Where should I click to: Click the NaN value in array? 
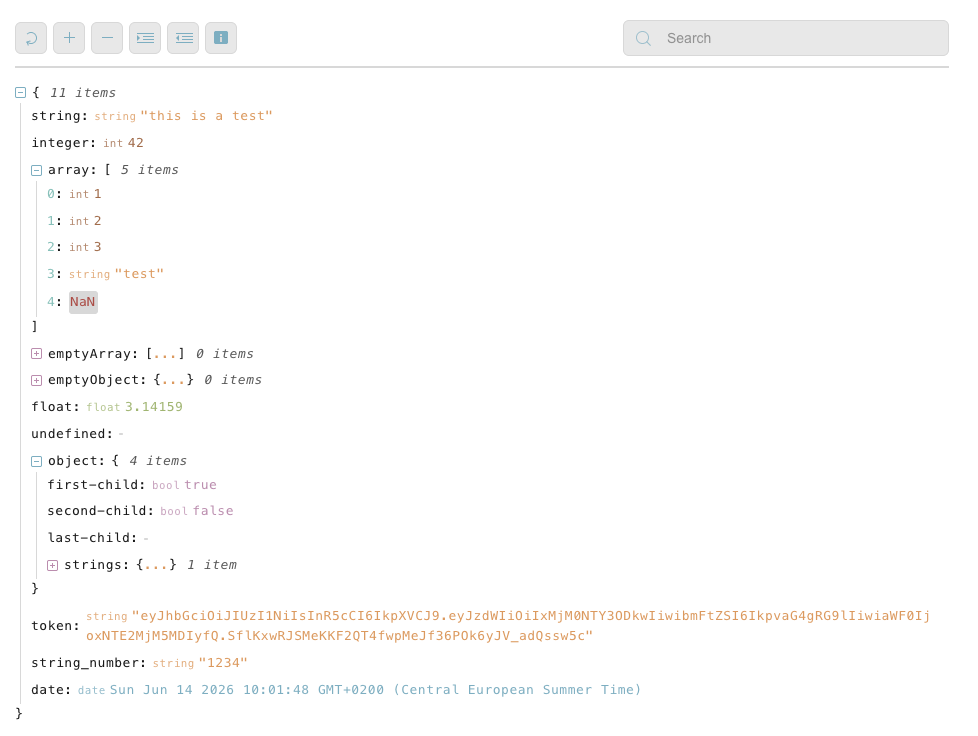(83, 303)
